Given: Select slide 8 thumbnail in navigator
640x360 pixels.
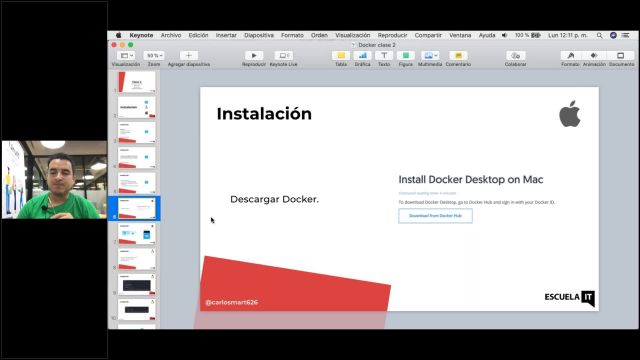Looking at the screenshot, I should coord(137,259).
